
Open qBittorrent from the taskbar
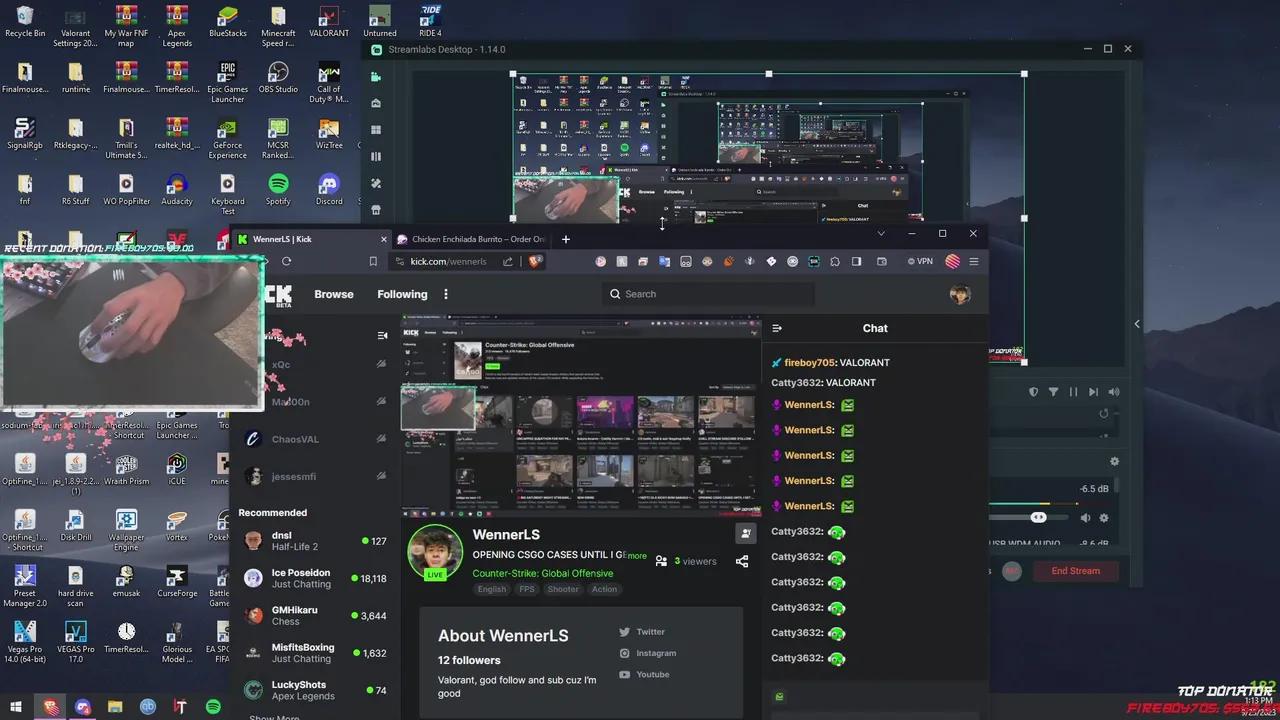[x=148, y=707]
